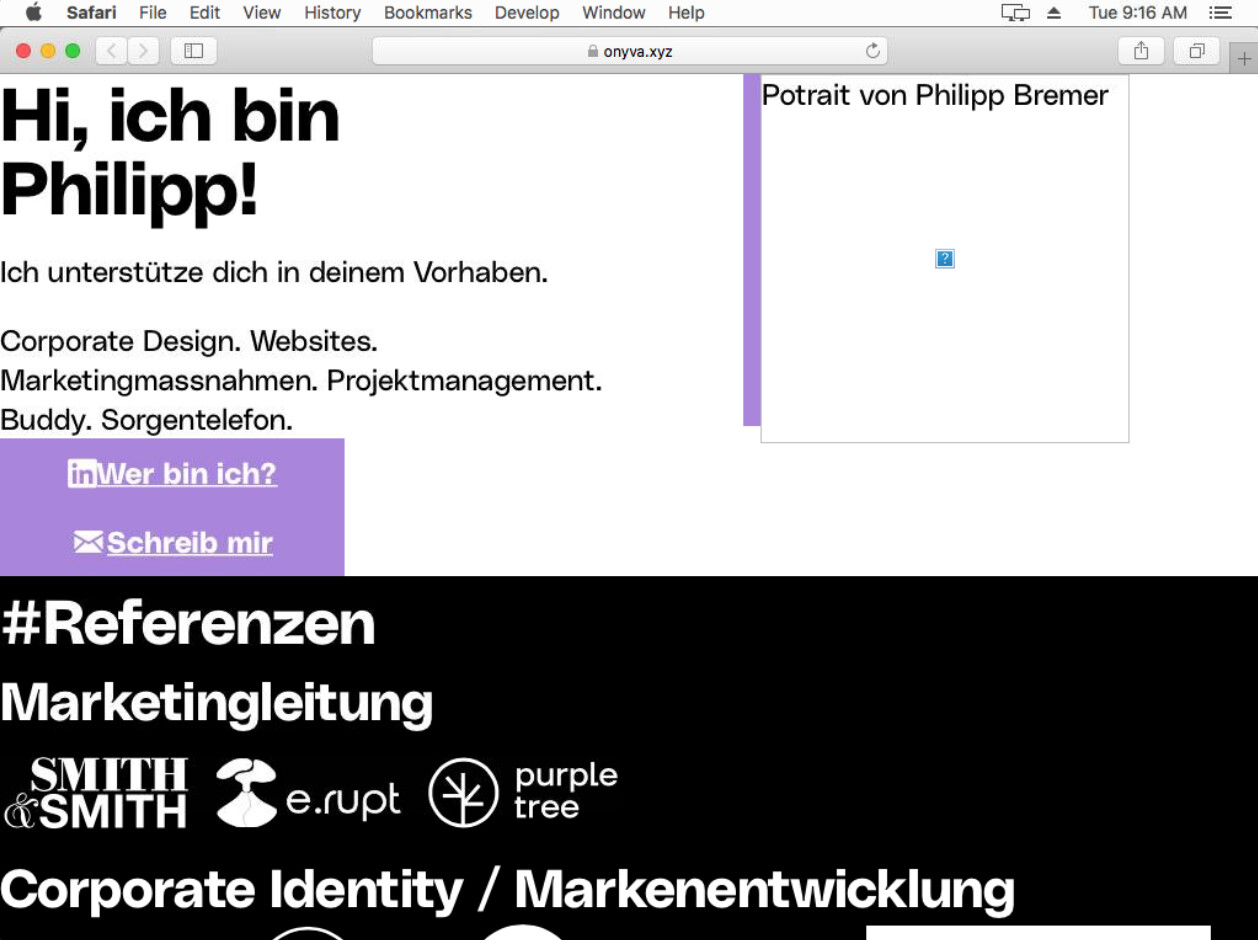
Task: Click the purple tree logo
Action: click(523, 793)
